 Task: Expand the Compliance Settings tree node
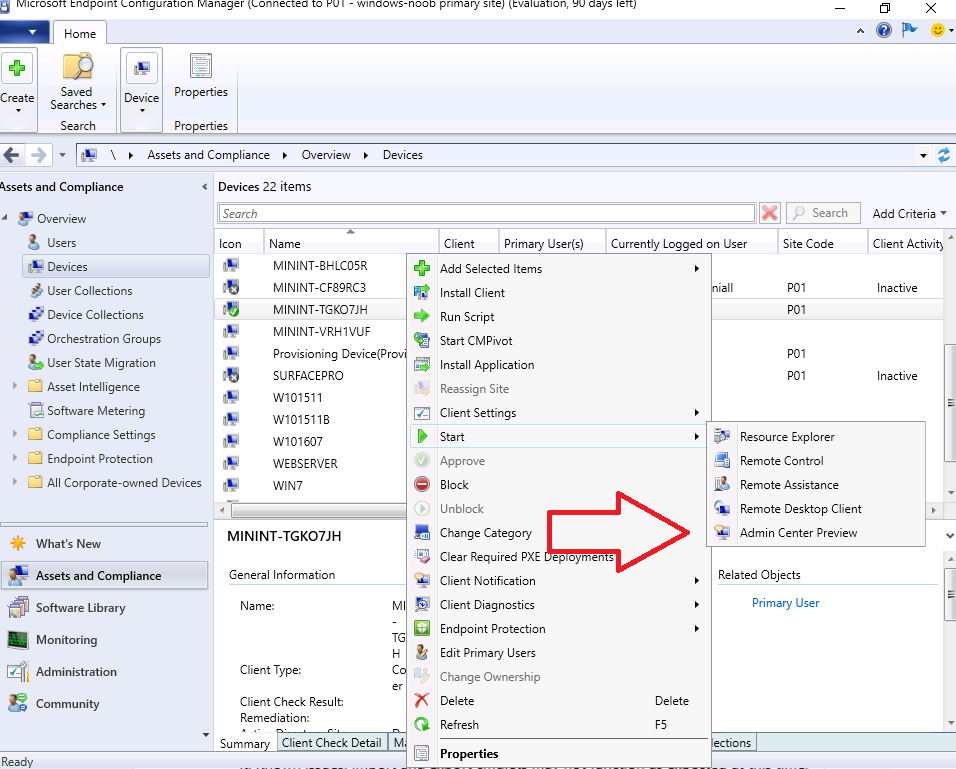point(15,434)
